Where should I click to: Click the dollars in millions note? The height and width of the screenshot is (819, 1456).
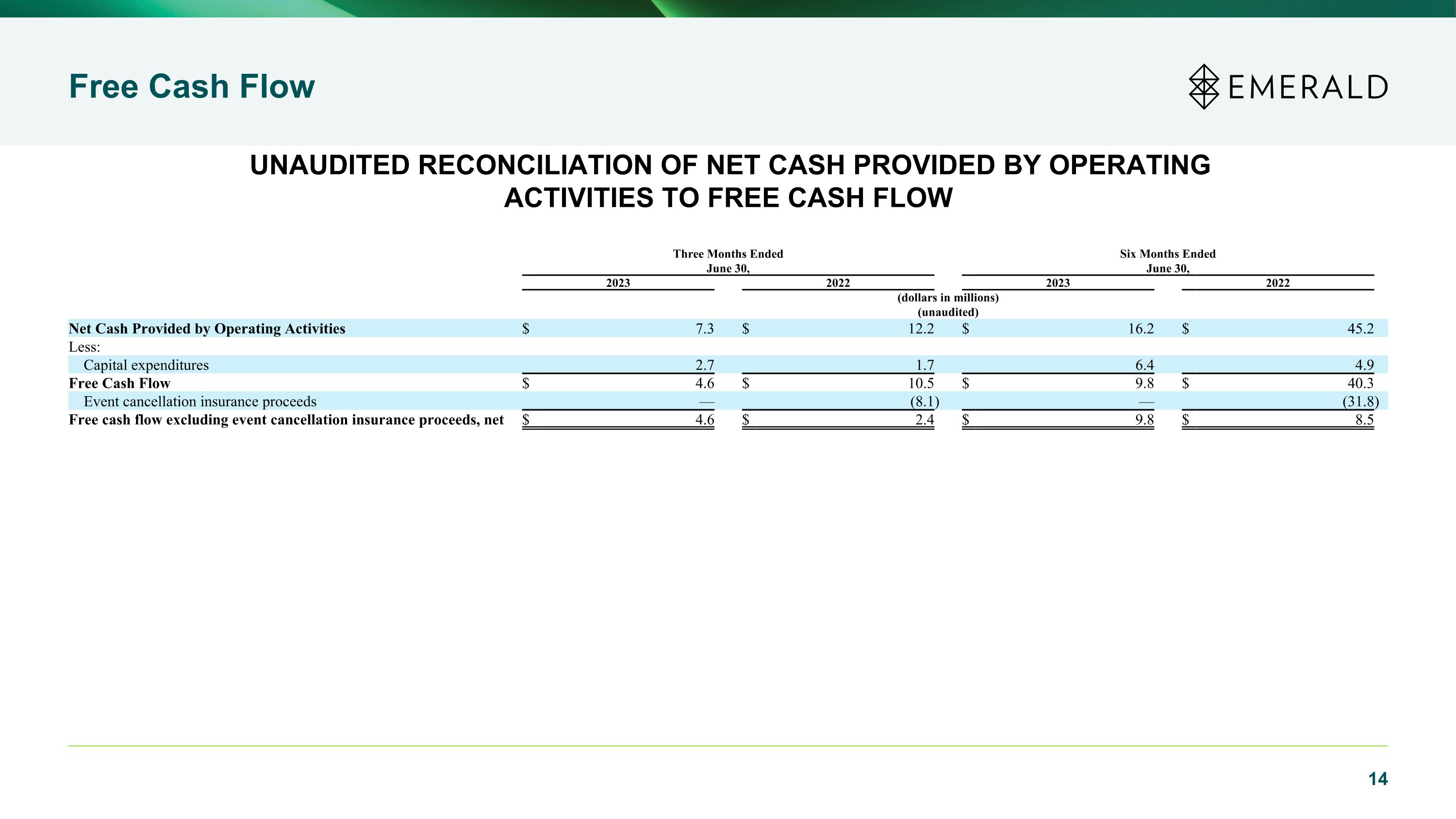tap(948, 297)
